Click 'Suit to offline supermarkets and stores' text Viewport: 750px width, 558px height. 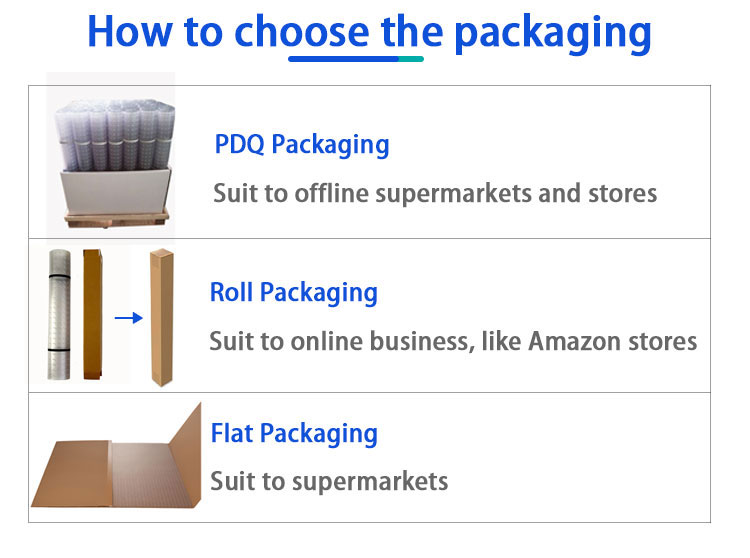point(435,194)
